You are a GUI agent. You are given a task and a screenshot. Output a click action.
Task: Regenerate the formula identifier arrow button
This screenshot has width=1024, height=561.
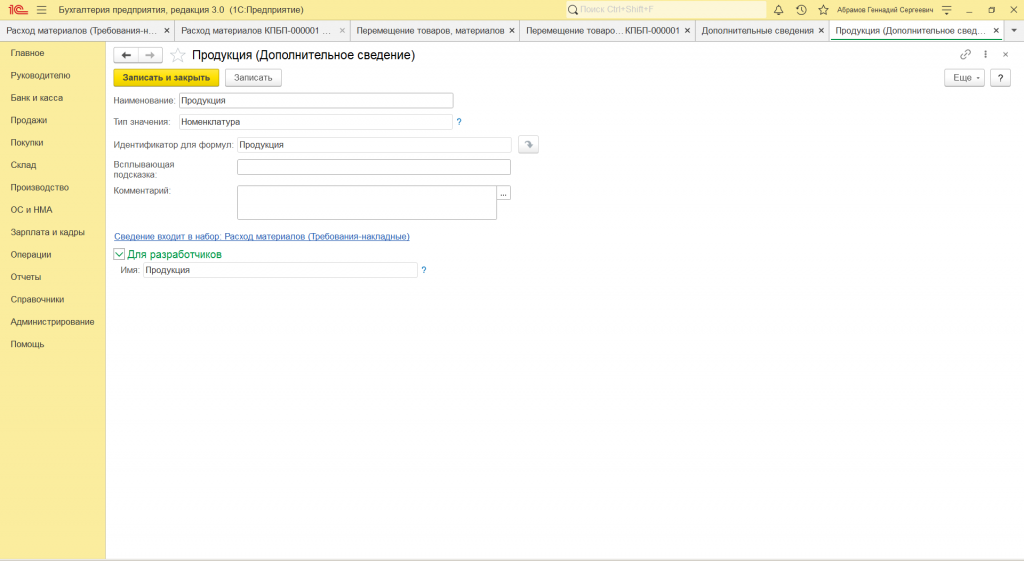point(528,144)
